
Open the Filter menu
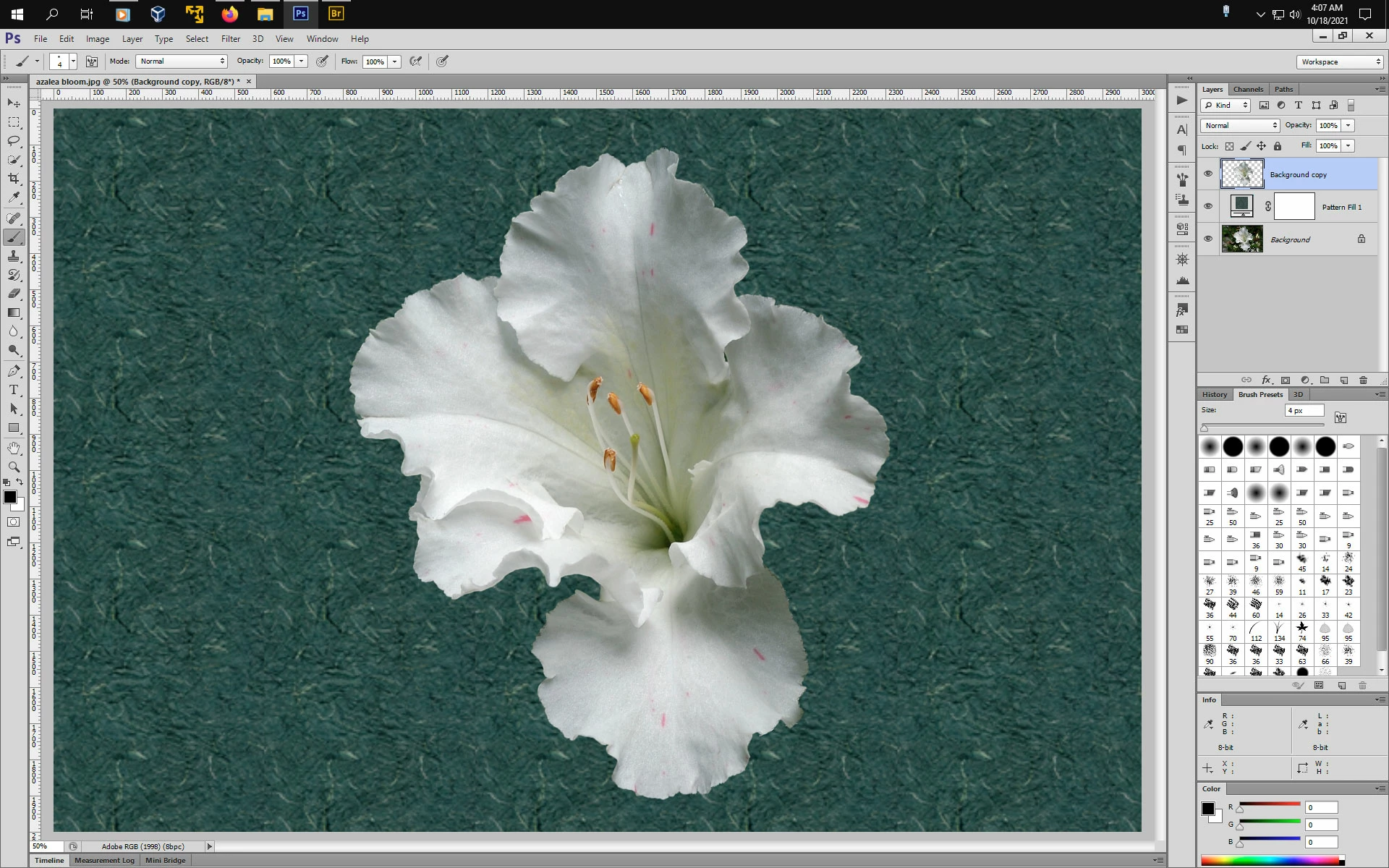coord(230,39)
